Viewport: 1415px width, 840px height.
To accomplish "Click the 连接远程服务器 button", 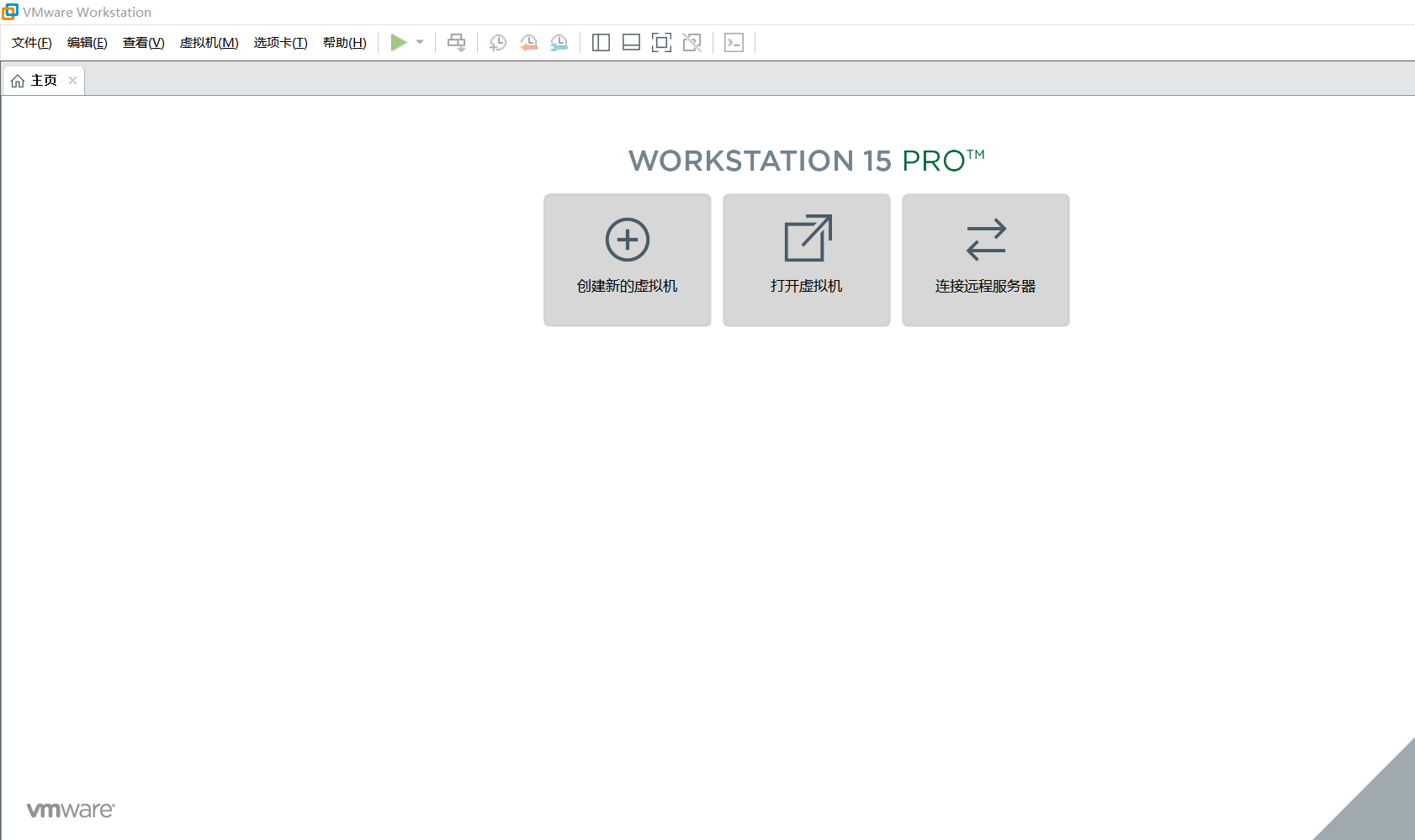I will coord(986,260).
